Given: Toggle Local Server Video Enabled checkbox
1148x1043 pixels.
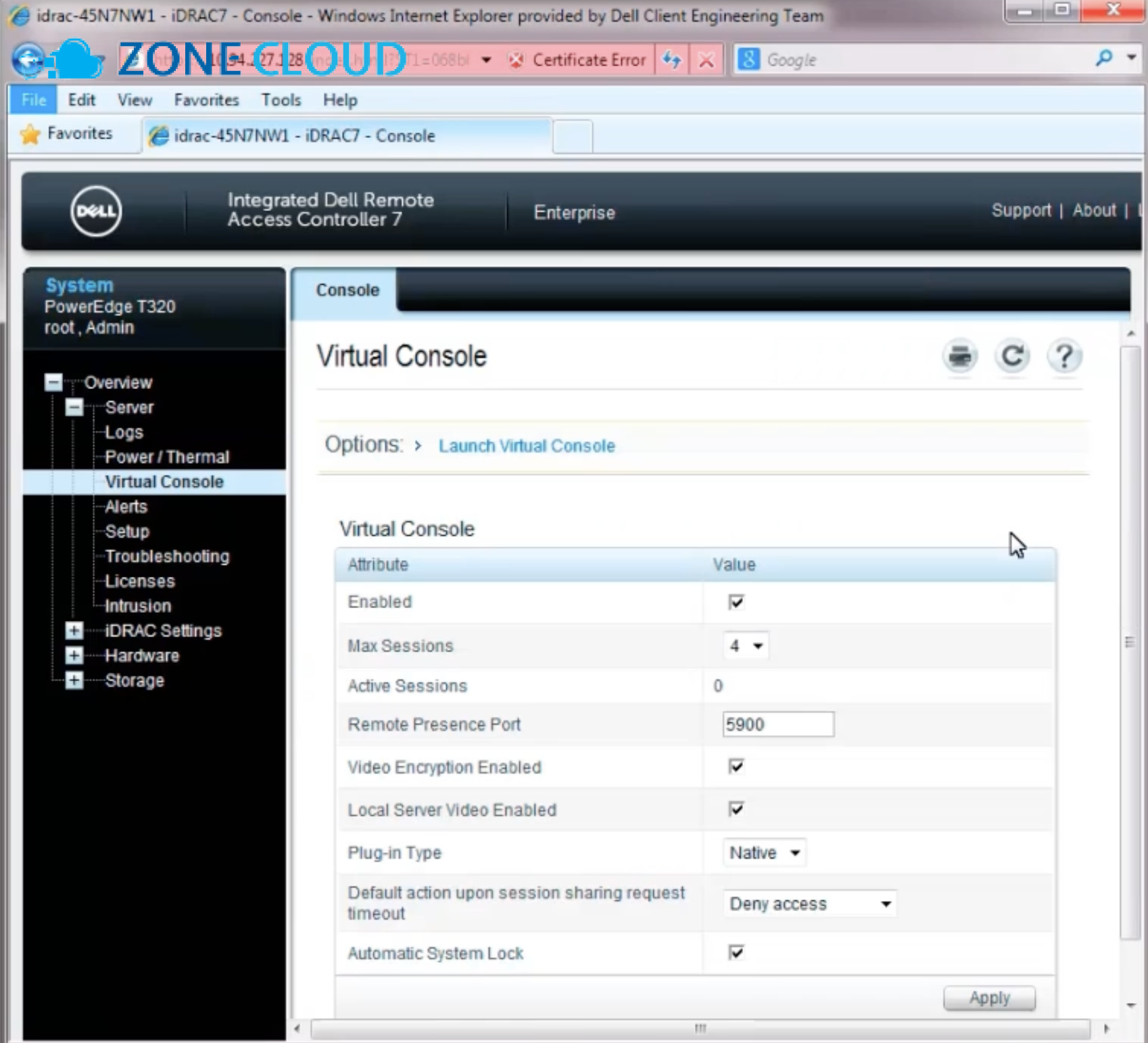Looking at the screenshot, I should coord(736,809).
